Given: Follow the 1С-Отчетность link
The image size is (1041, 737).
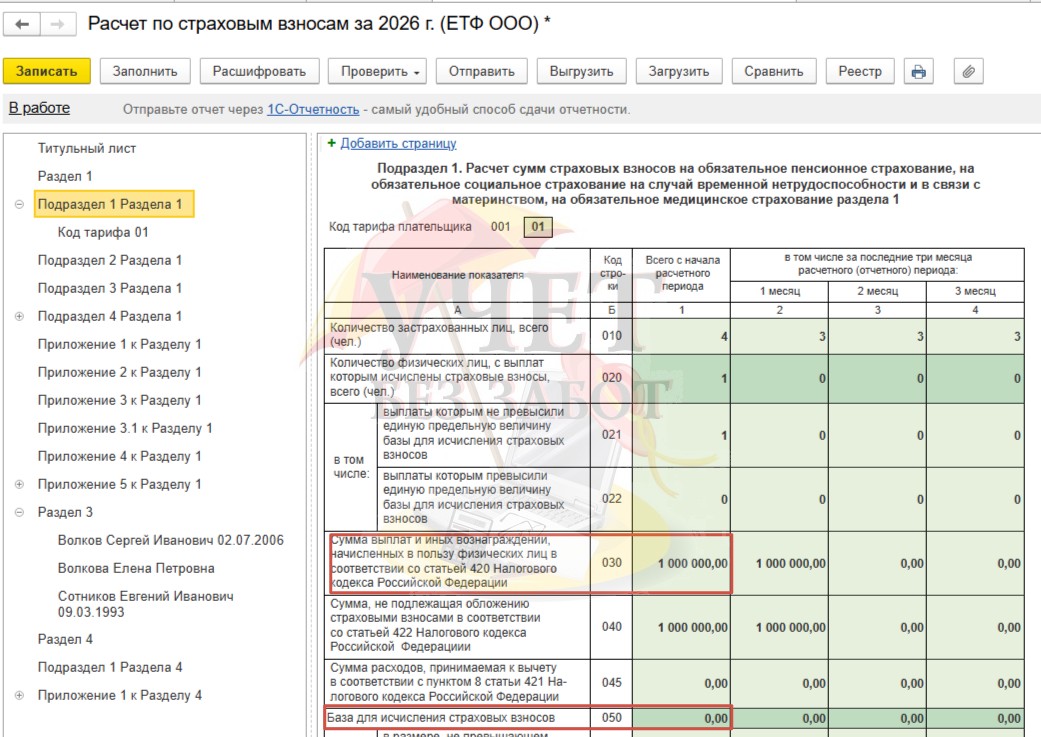Looking at the screenshot, I should click(x=313, y=110).
